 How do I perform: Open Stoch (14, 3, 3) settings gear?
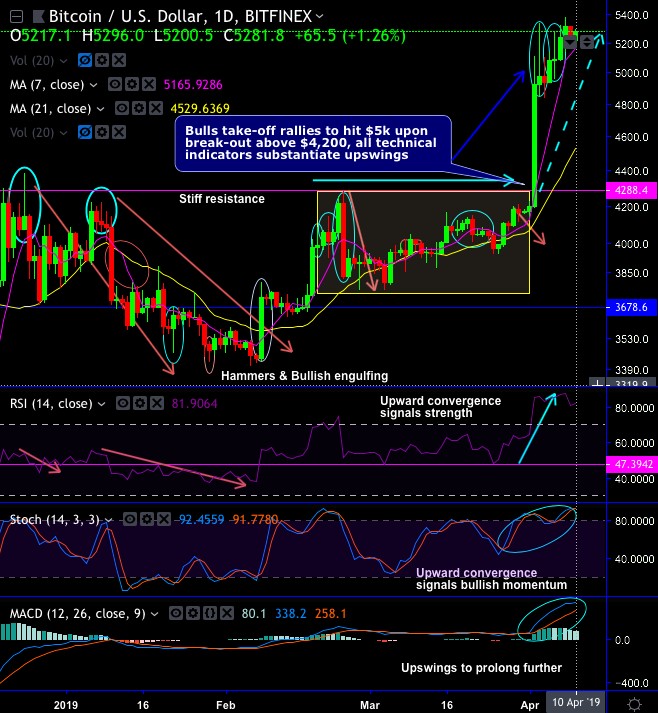pyautogui.click(x=147, y=519)
